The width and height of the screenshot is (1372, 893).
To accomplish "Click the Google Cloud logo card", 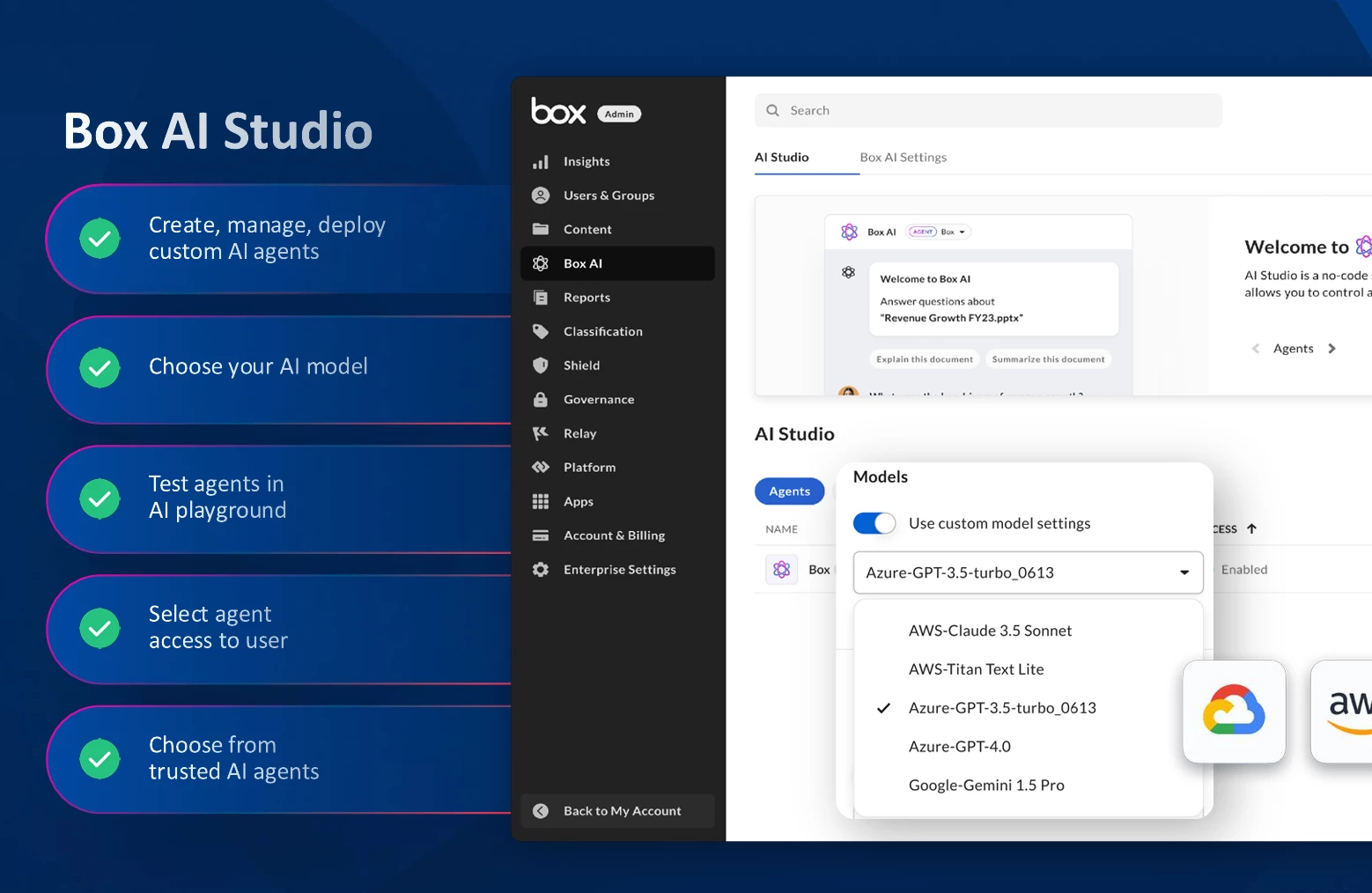I will (1235, 712).
